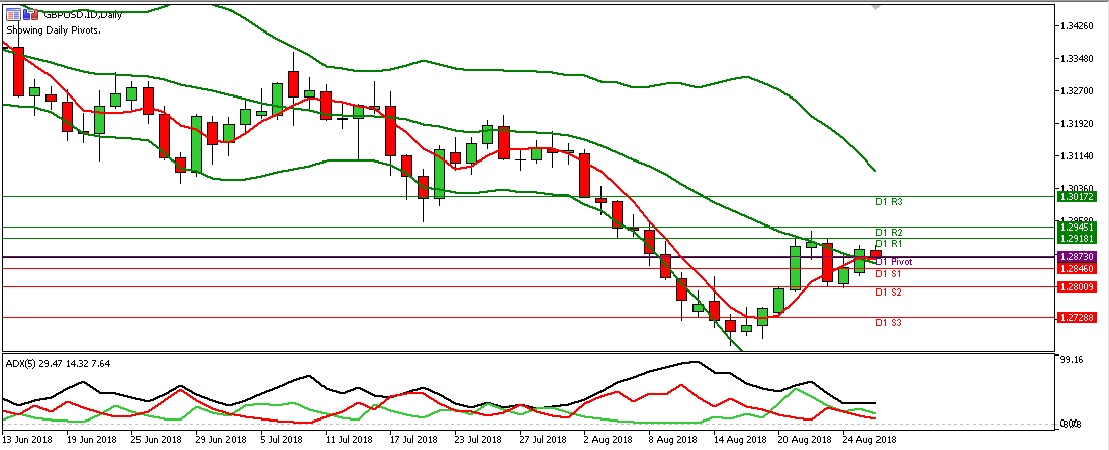The width and height of the screenshot is (1109, 450).
Task: Click the purple 1.28730 pivot price tag
Action: coord(1079,257)
